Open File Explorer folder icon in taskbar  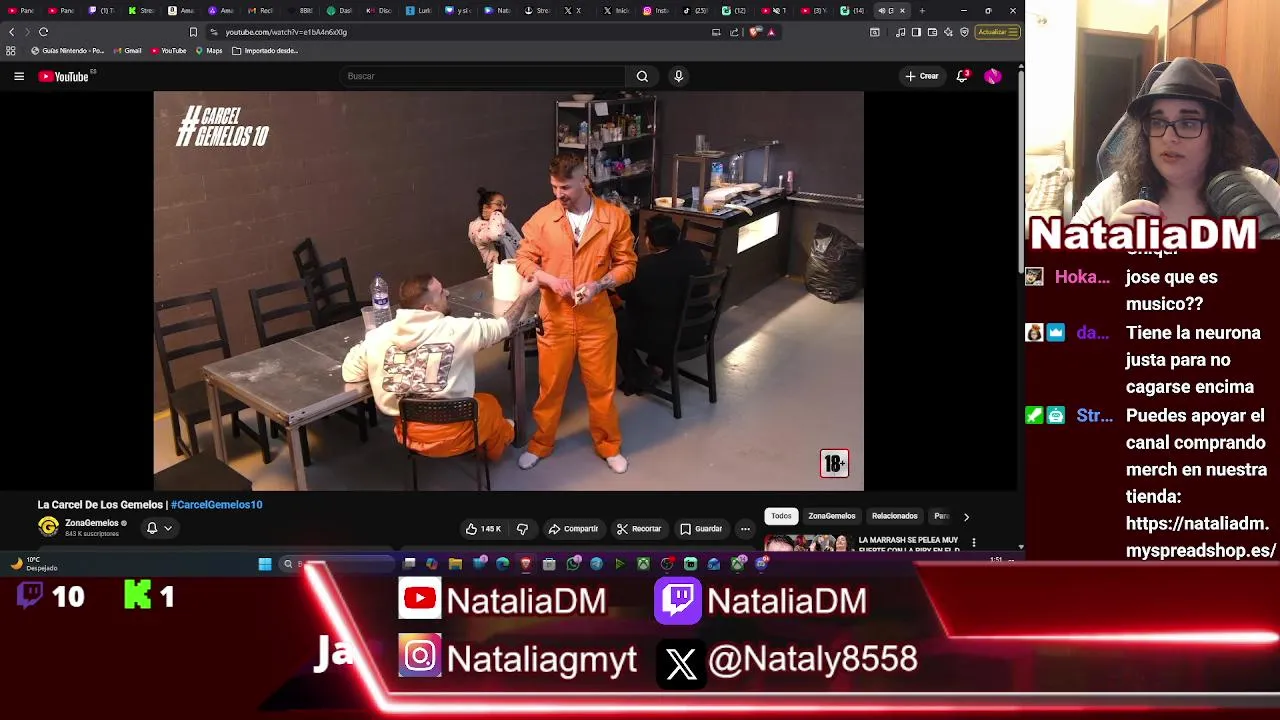[455, 564]
